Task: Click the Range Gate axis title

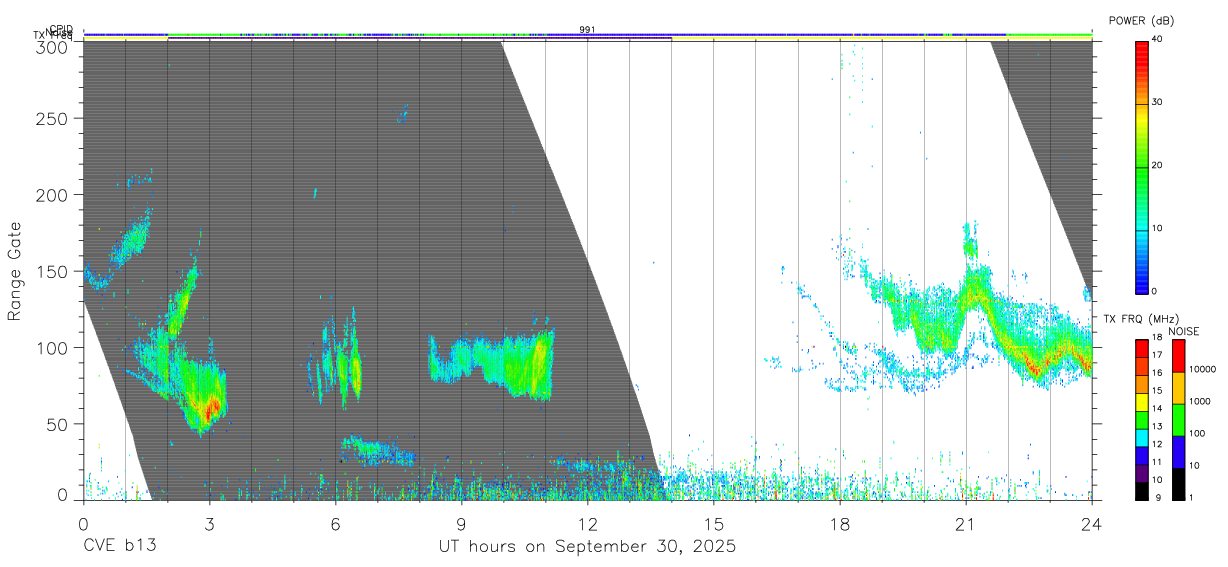Action: coord(15,271)
